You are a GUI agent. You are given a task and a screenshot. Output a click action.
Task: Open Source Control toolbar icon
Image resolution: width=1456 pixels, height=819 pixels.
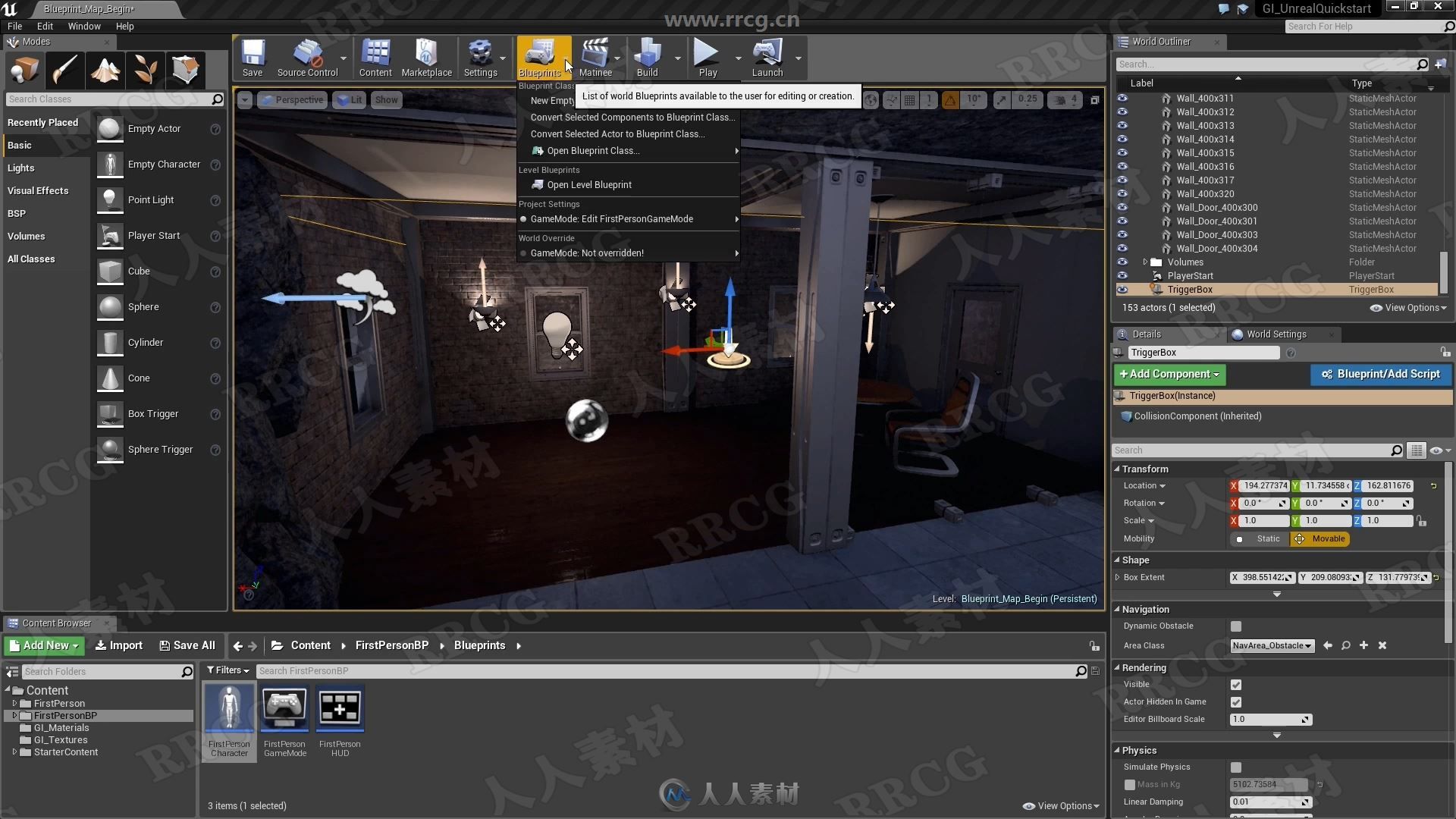[307, 58]
